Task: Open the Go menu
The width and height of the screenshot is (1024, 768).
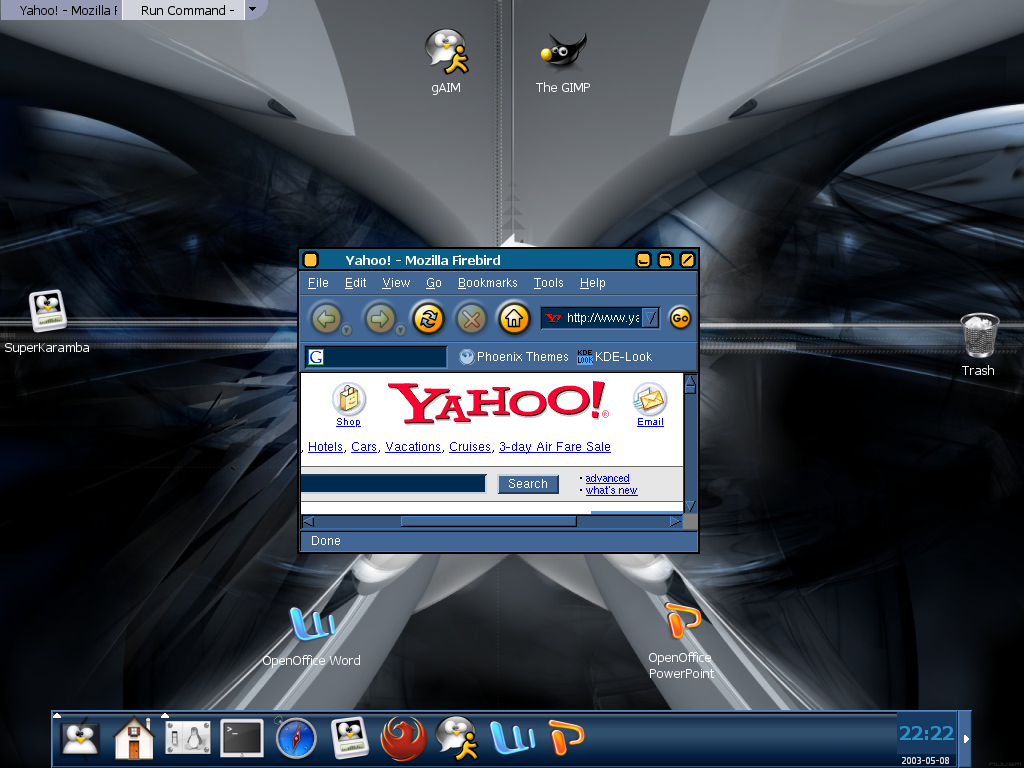Action: click(x=434, y=283)
